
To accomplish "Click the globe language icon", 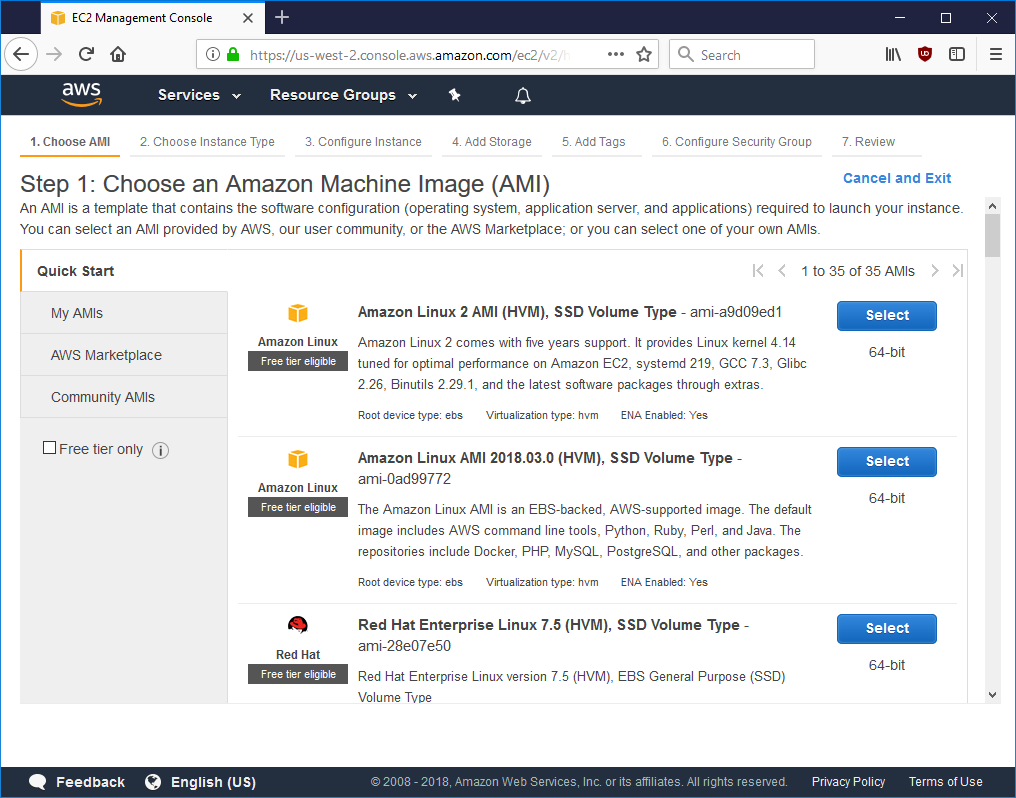I will coord(153,782).
